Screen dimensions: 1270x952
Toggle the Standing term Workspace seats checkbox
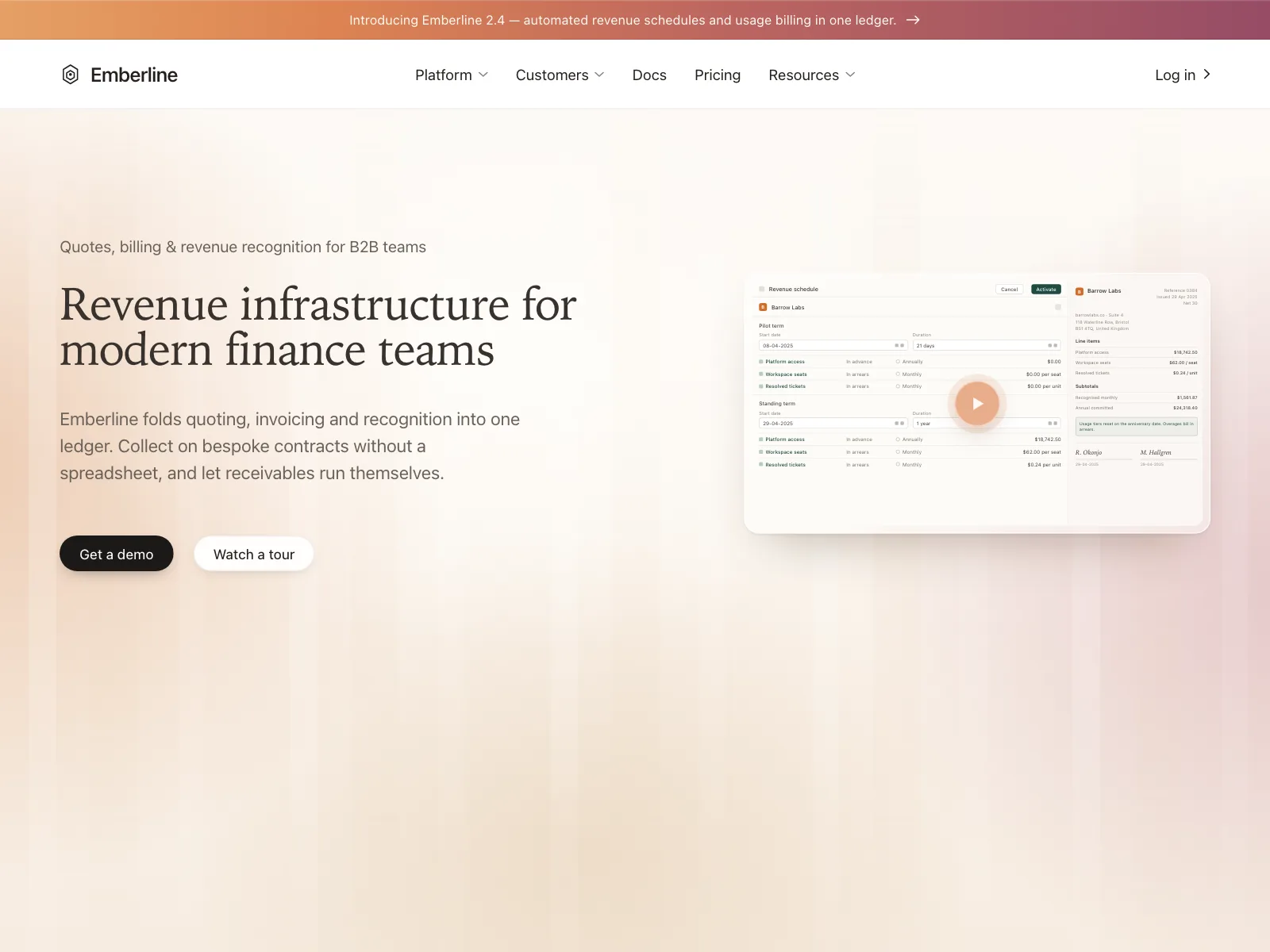click(x=761, y=452)
